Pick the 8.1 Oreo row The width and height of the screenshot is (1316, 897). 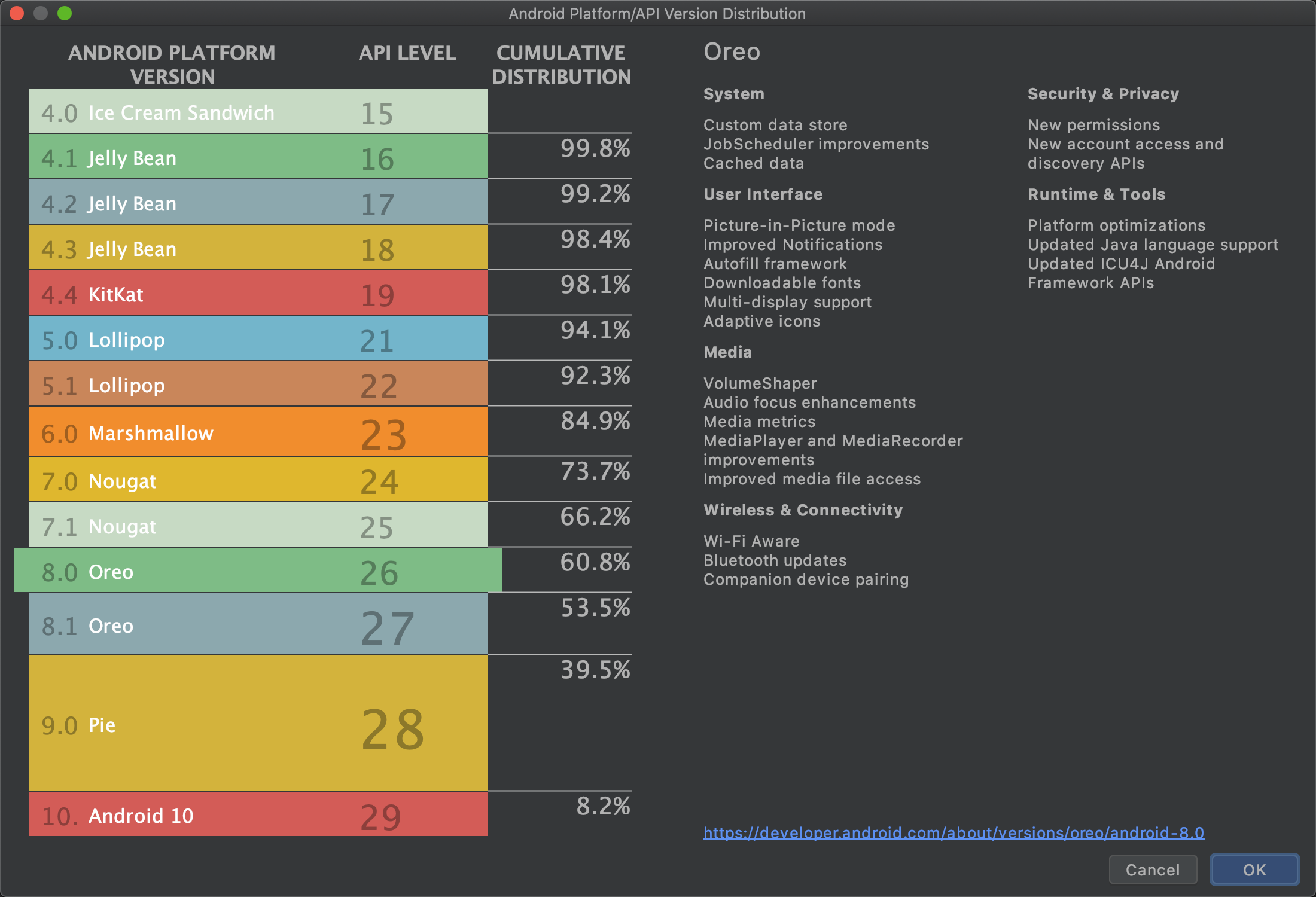tap(257, 625)
